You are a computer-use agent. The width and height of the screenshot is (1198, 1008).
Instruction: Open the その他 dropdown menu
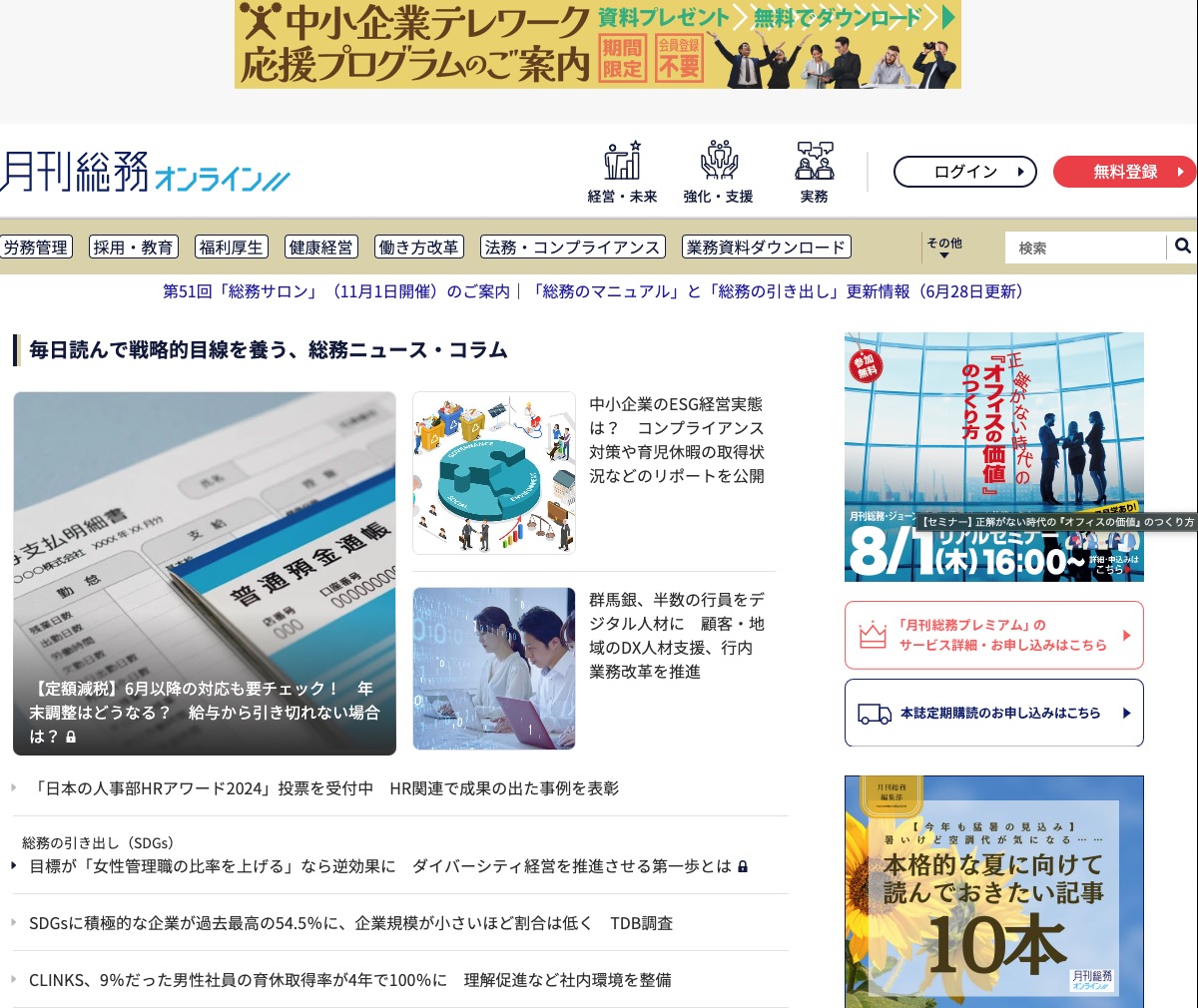click(x=943, y=246)
